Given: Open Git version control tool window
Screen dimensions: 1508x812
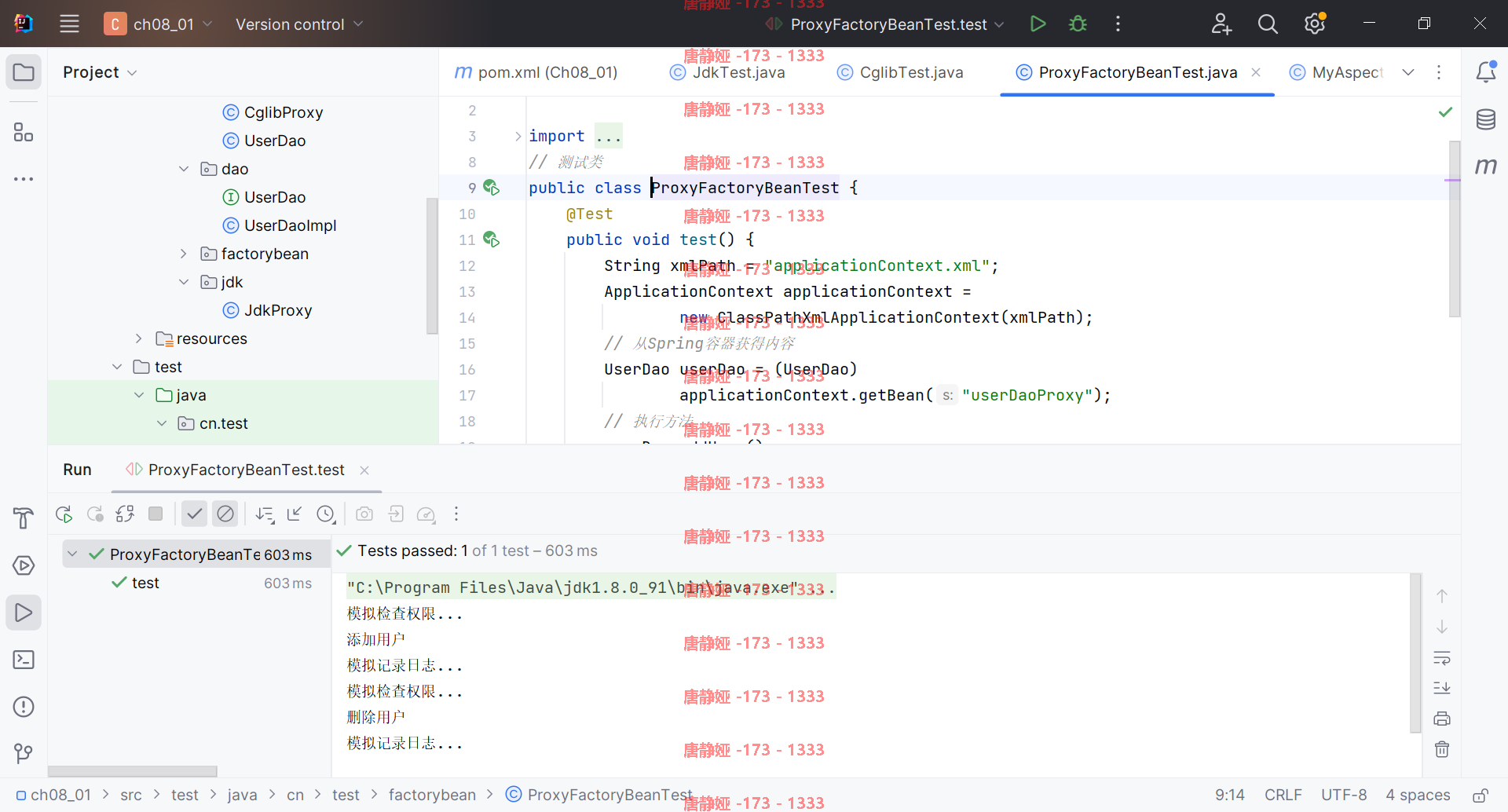Looking at the screenshot, I should tap(24, 754).
